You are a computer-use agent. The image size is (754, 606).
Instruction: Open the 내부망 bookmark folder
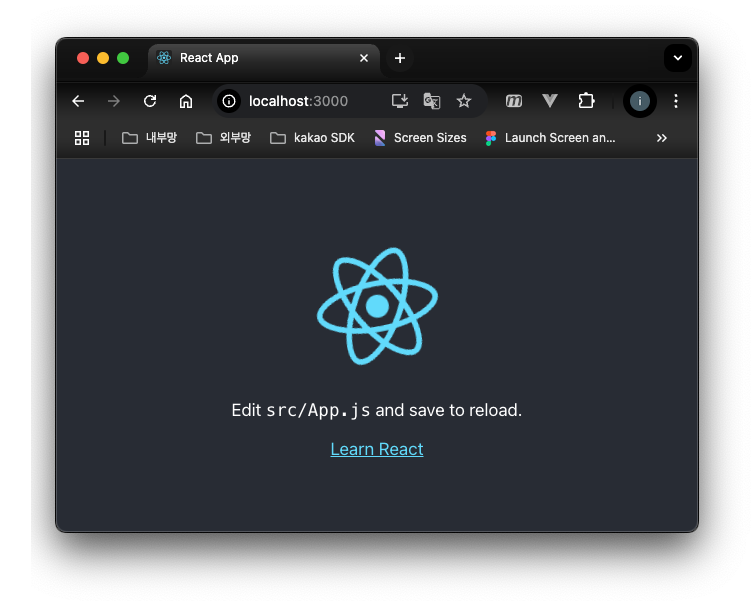click(x=149, y=138)
